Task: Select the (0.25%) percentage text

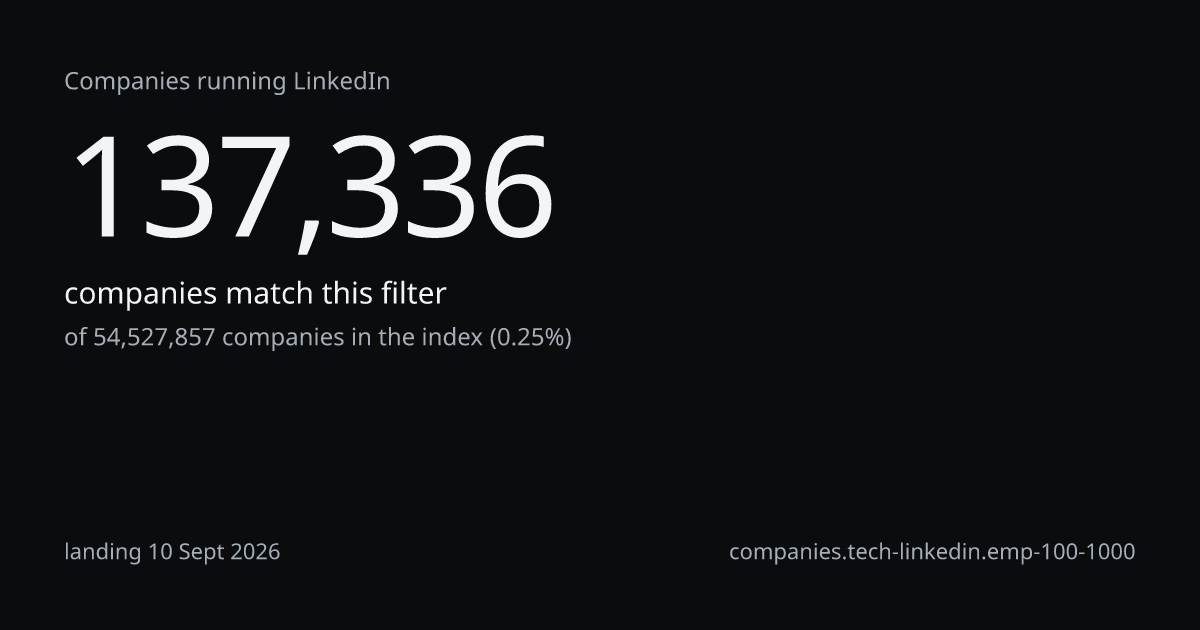Action: pos(530,338)
